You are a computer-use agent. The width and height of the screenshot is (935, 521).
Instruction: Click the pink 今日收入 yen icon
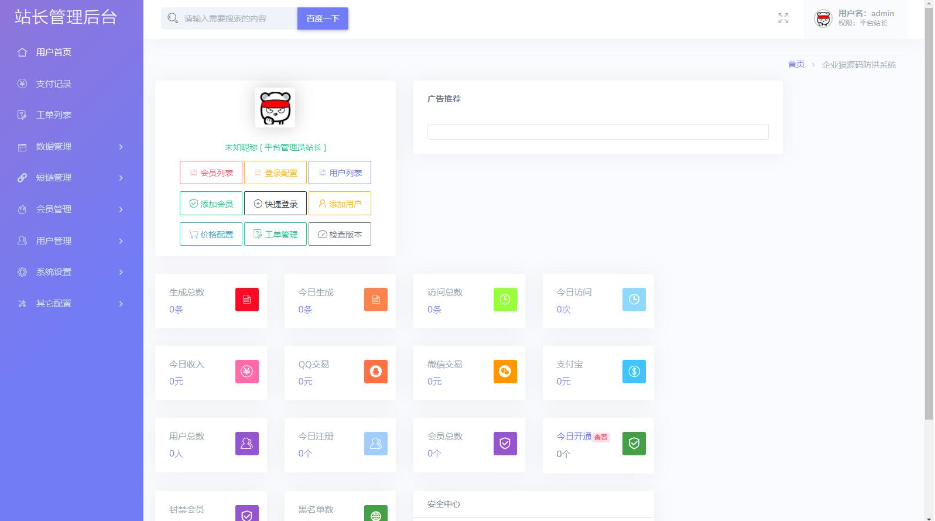[x=247, y=371]
